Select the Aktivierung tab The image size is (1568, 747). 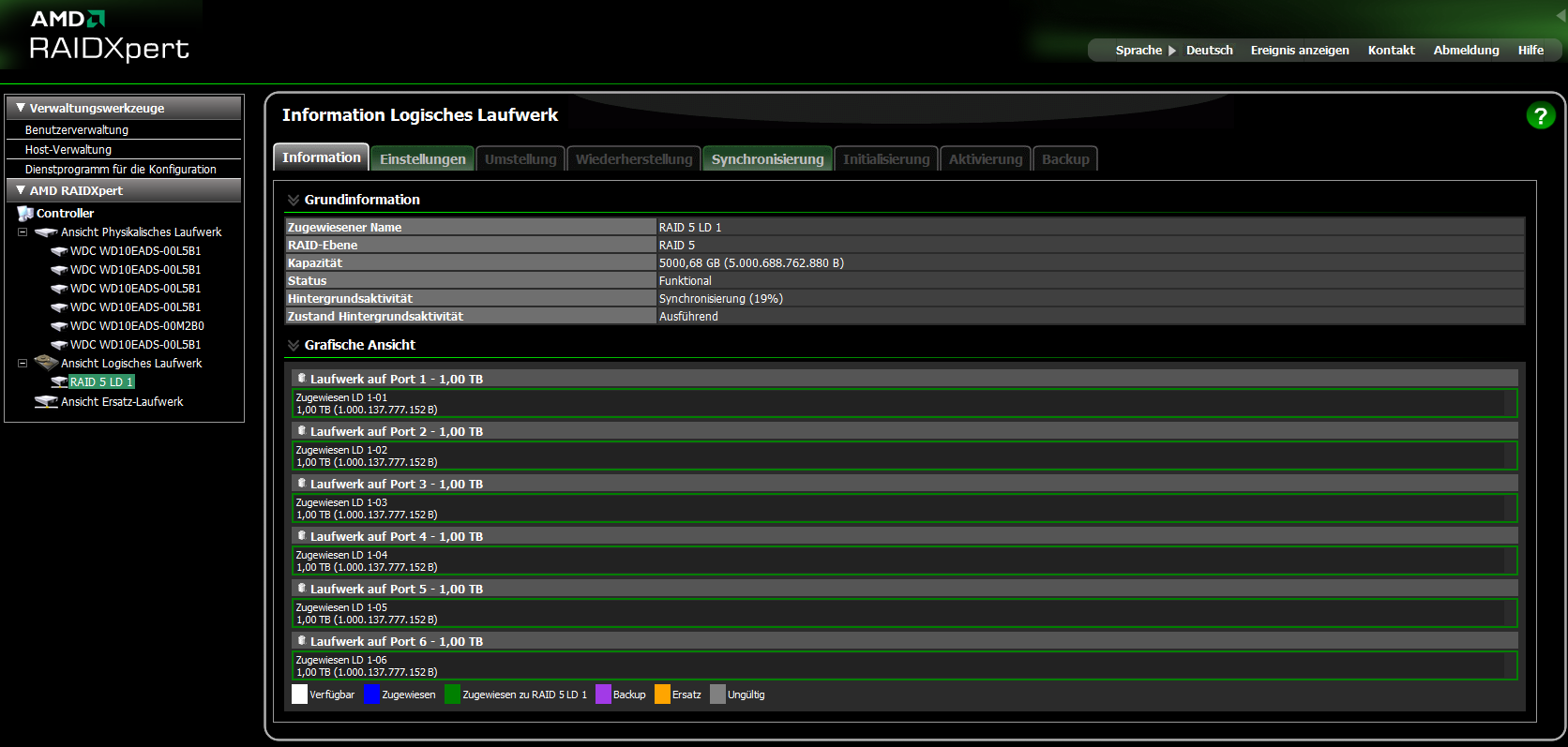coord(986,159)
